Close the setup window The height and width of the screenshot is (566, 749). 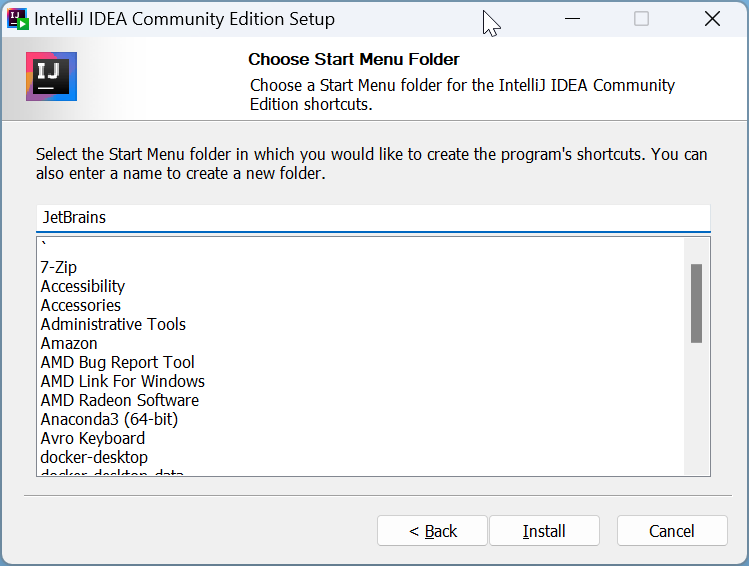pyautogui.click(x=712, y=19)
